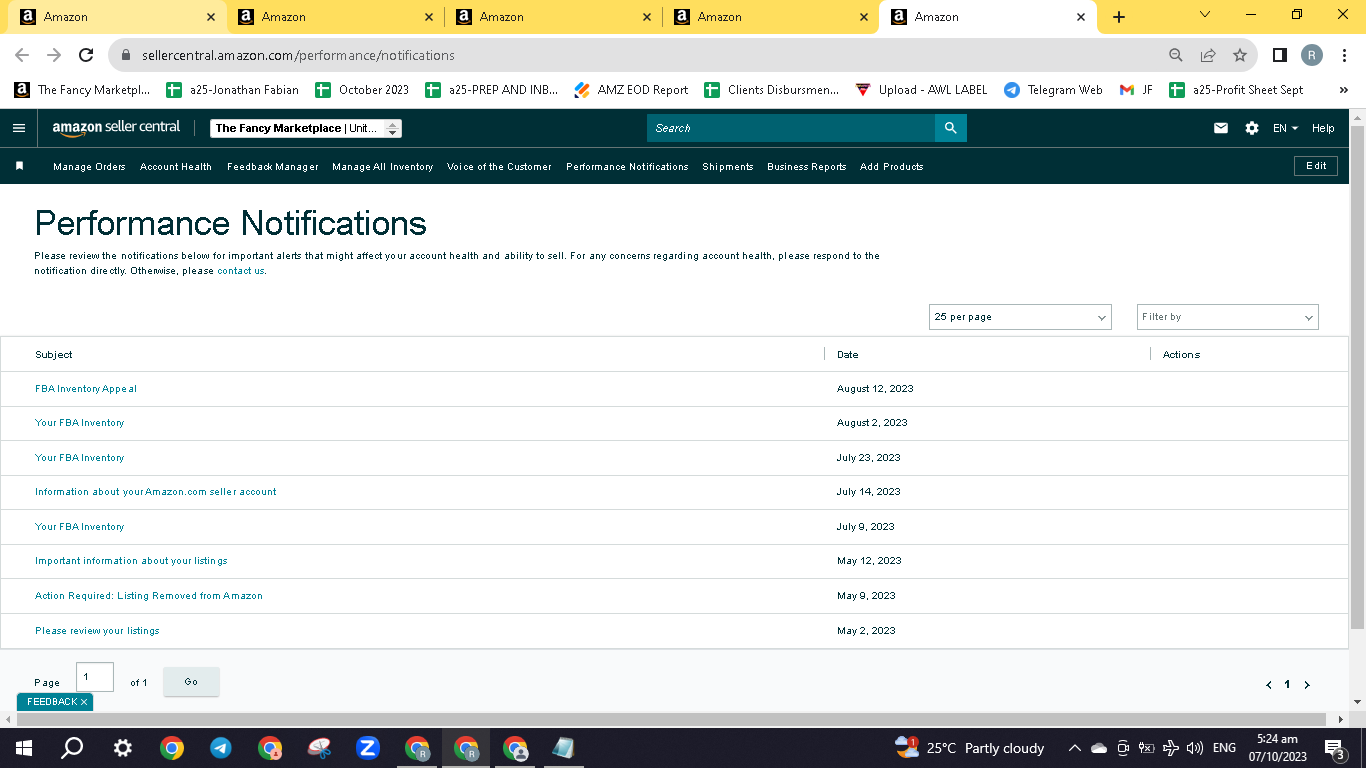Open the Please review your listings notification
This screenshot has width=1366, height=768.
click(x=97, y=631)
